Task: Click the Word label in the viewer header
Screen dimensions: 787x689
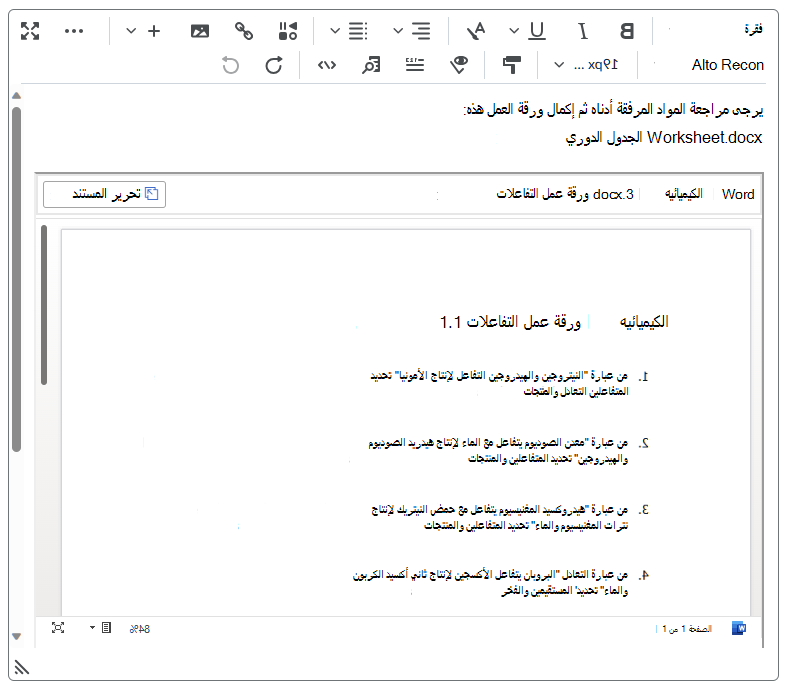Action: (x=738, y=194)
